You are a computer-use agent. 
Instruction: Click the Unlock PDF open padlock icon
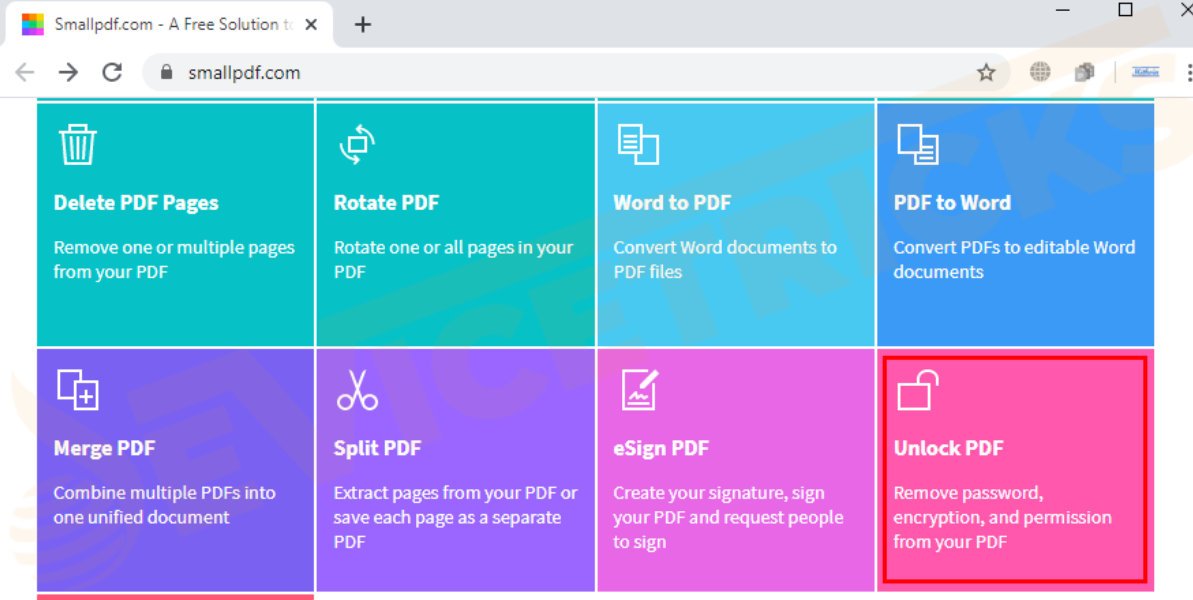918,389
